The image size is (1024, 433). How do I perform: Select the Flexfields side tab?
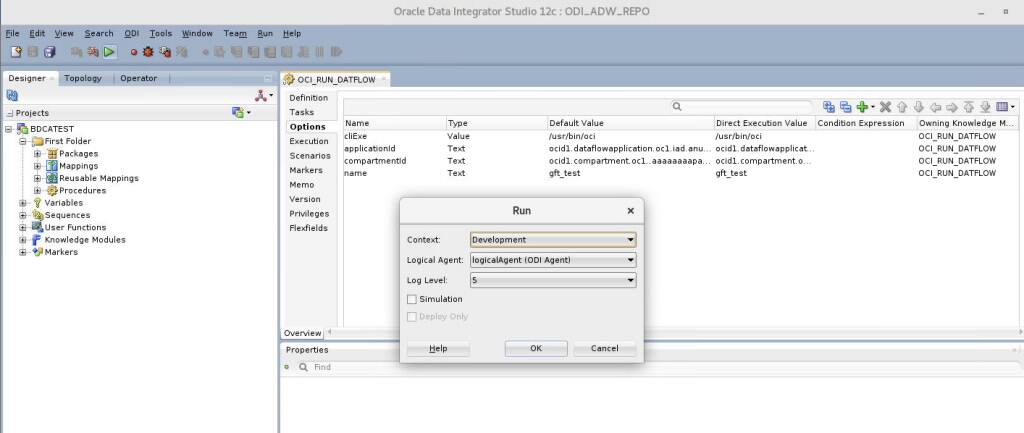coord(309,228)
